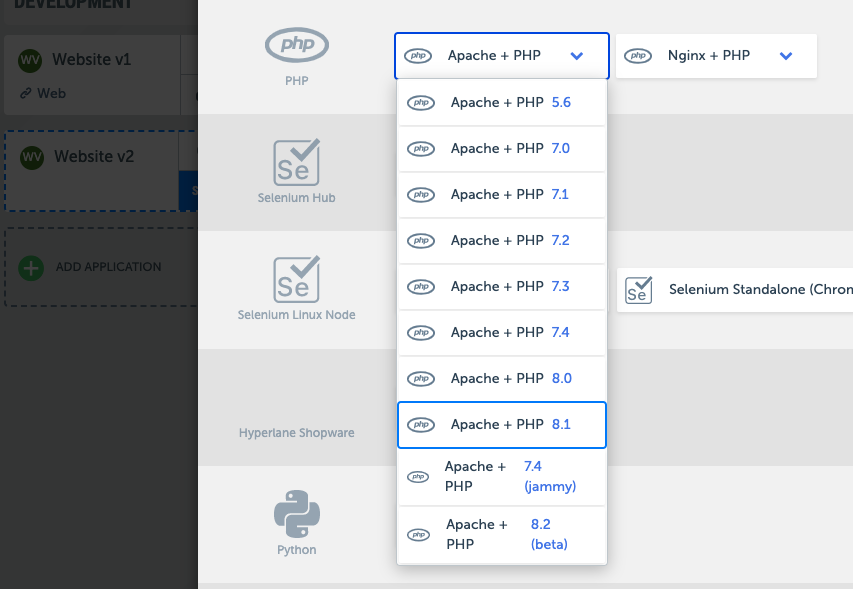Click the large PHP logo icon

pos(296,45)
